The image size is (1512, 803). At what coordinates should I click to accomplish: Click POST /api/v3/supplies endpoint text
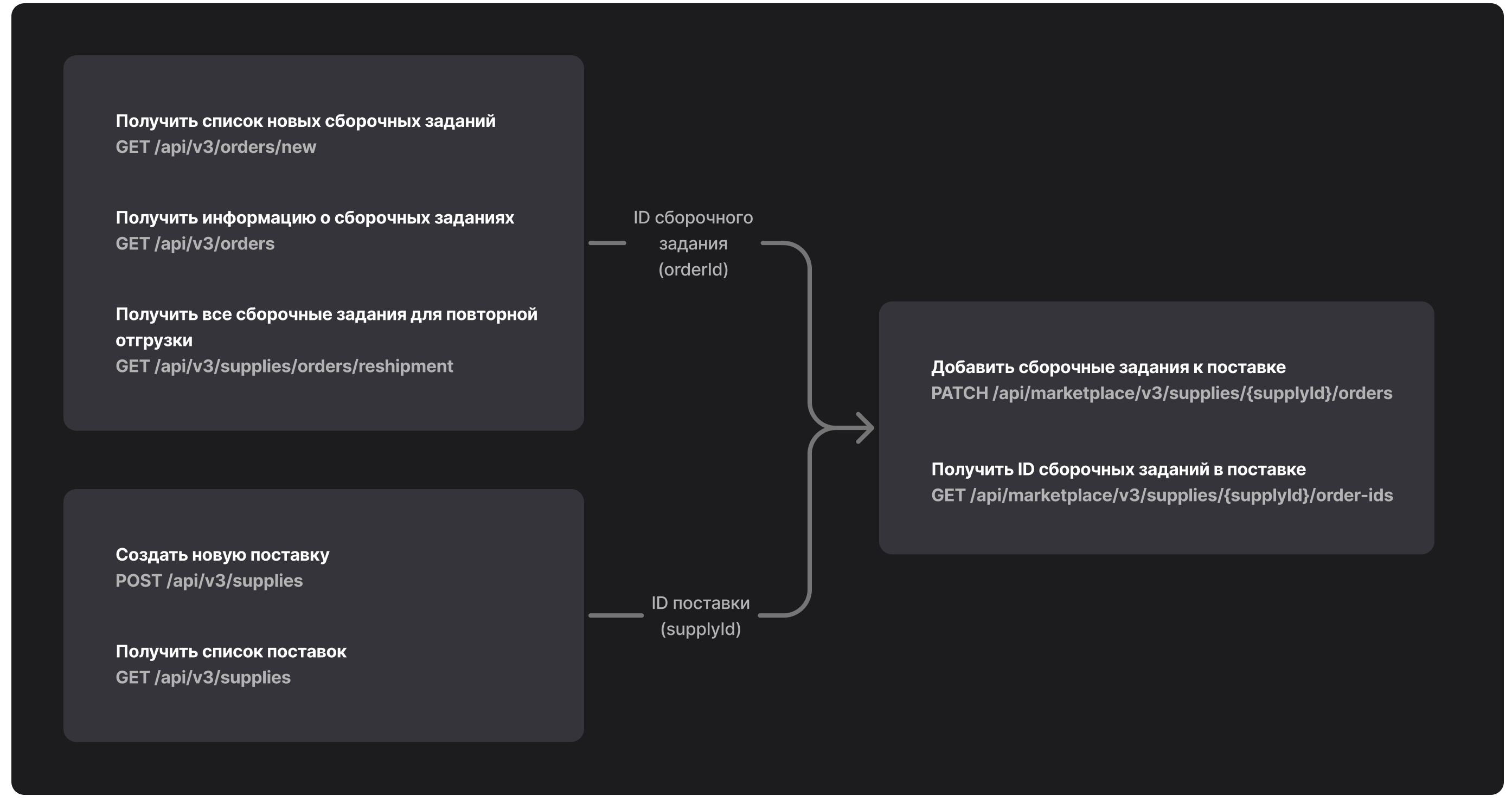point(209,581)
